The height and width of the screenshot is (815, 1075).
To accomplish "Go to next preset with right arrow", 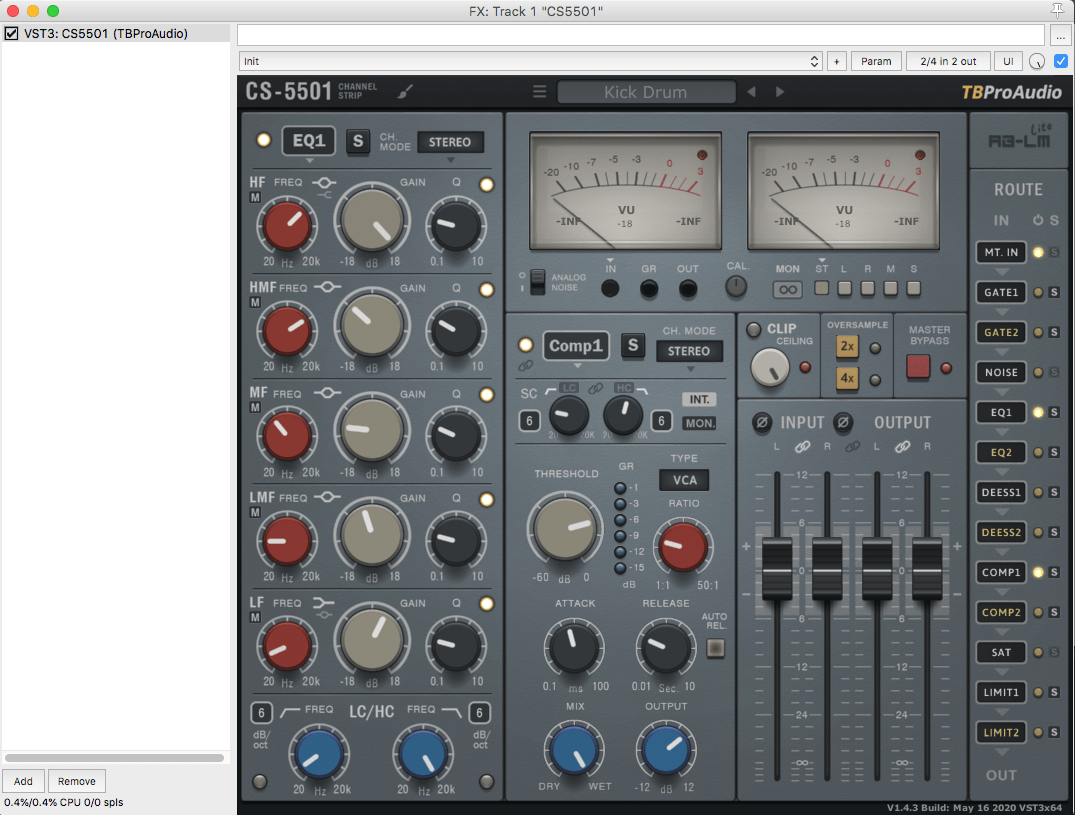I will 780,92.
